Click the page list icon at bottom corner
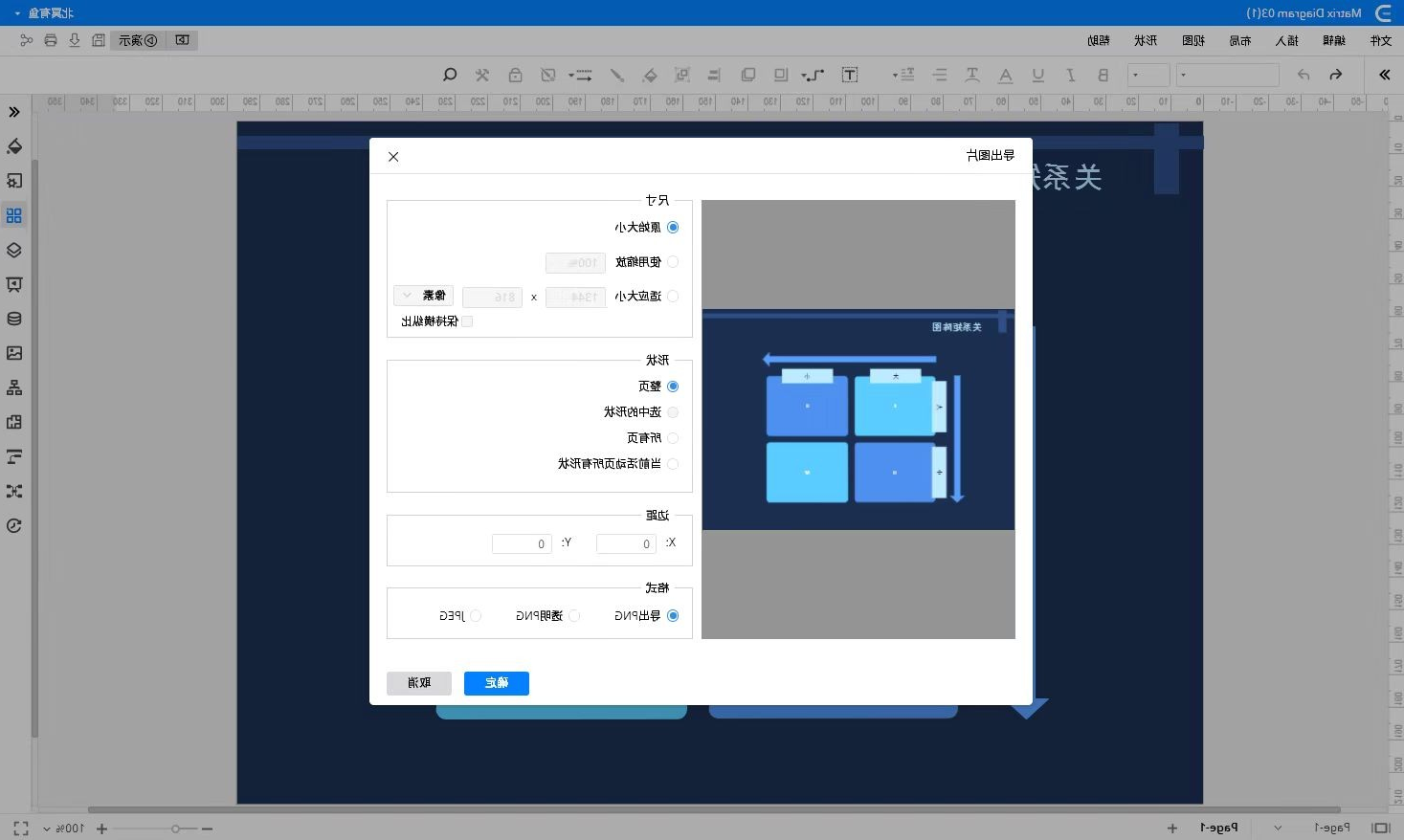The height and width of the screenshot is (840, 1404). click(x=1381, y=828)
